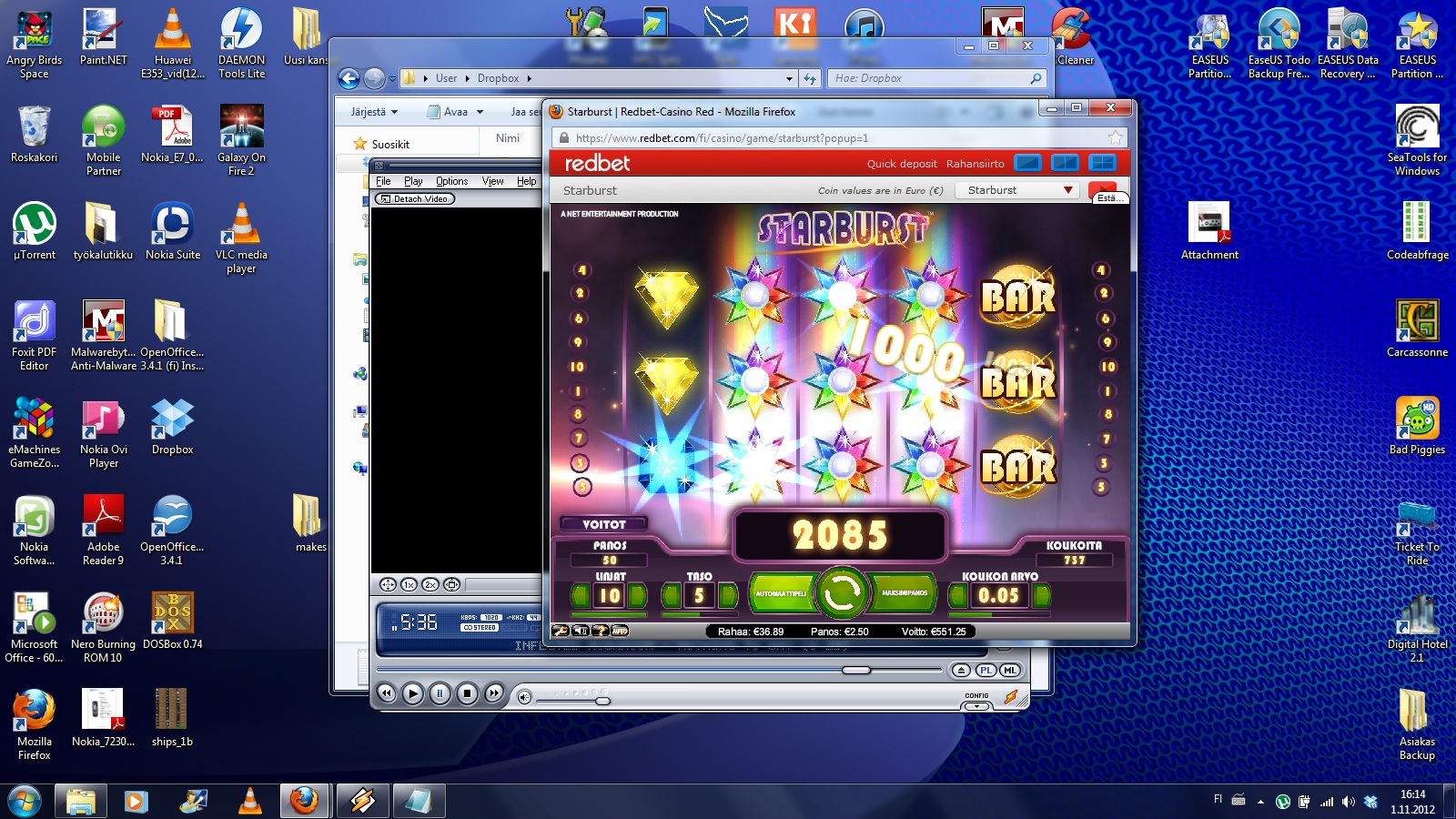Image resolution: width=1456 pixels, height=819 pixels.
Task: Click the Winamp eject open-file button
Action: pos(961,671)
